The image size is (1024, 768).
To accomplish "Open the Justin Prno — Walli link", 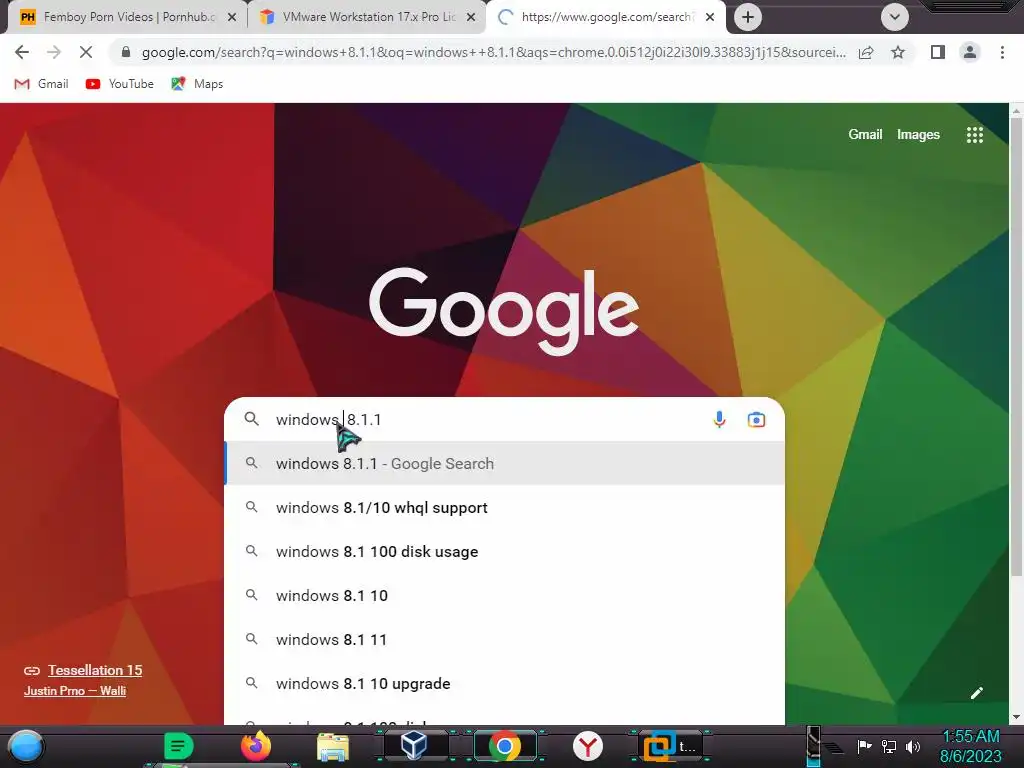I will click(75, 690).
